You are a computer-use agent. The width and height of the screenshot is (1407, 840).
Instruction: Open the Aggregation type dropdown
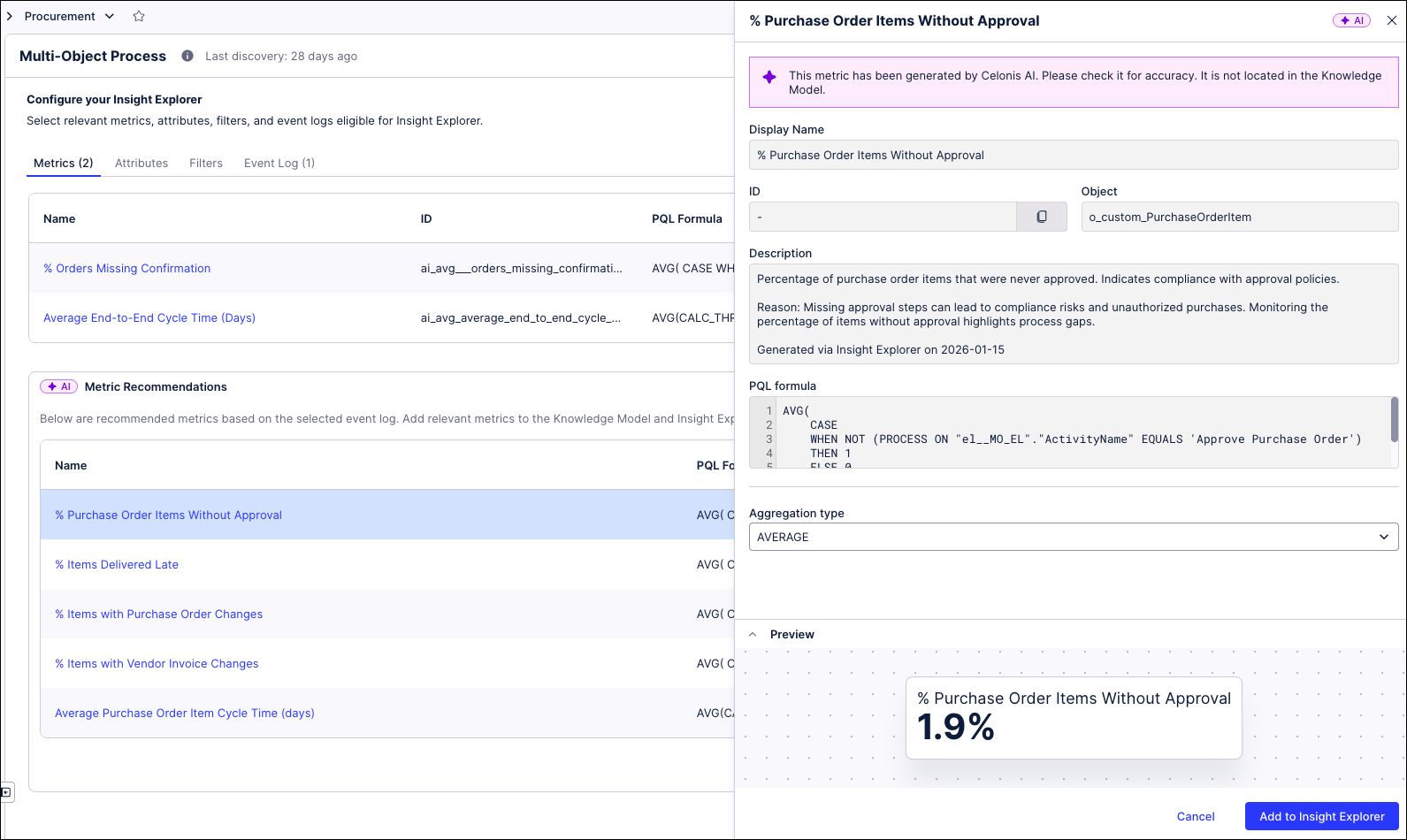point(1073,537)
